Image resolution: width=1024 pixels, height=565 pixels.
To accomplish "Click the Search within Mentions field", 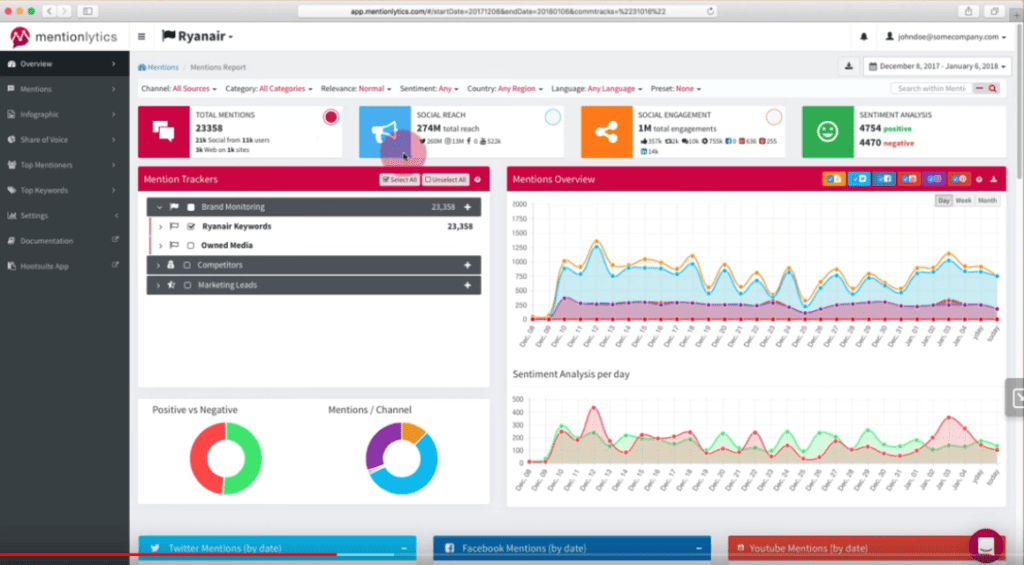I will click(932, 88).
